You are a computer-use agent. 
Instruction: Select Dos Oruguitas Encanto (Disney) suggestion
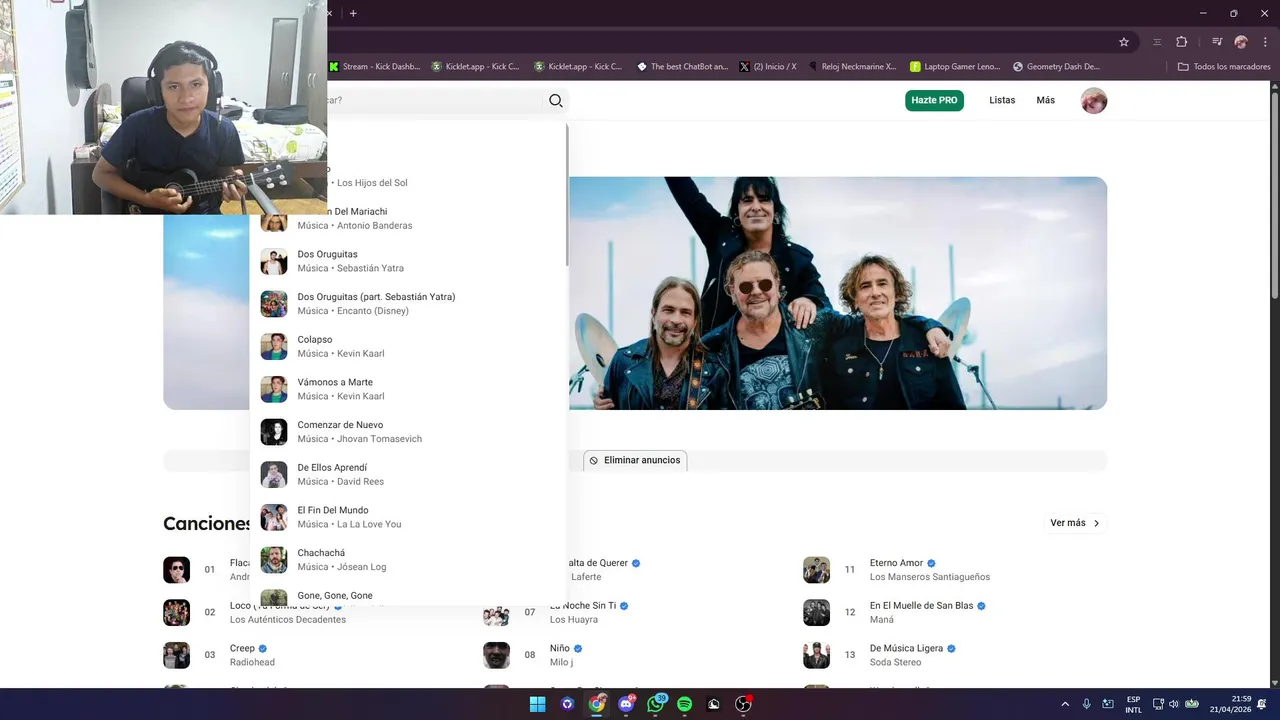click(408, 304)
